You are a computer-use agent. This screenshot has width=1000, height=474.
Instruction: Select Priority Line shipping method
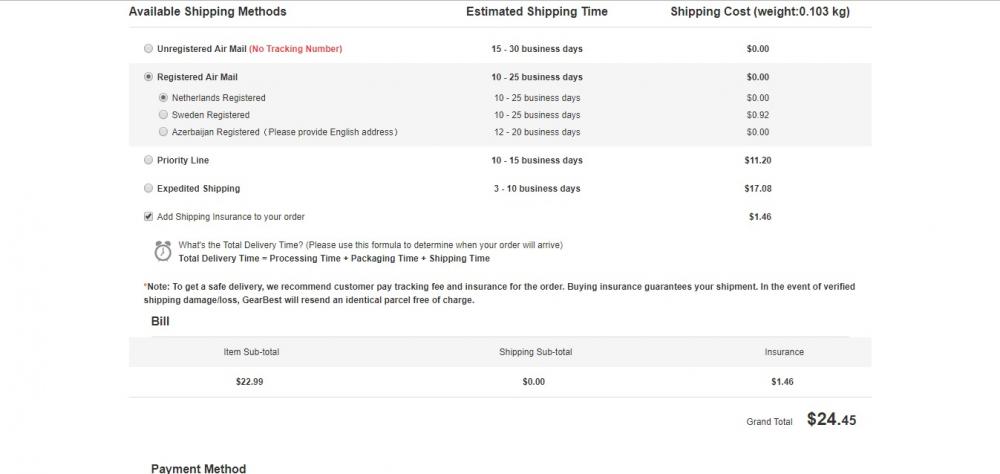coord(149,160)
